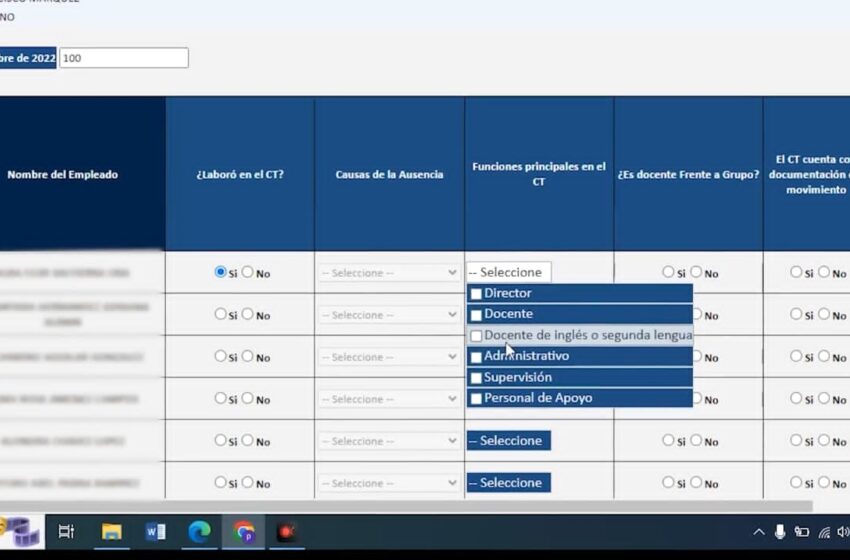The width and height of the screenshot is (850, 560).
Task: Check the Director option
Action: pos(476,294)
